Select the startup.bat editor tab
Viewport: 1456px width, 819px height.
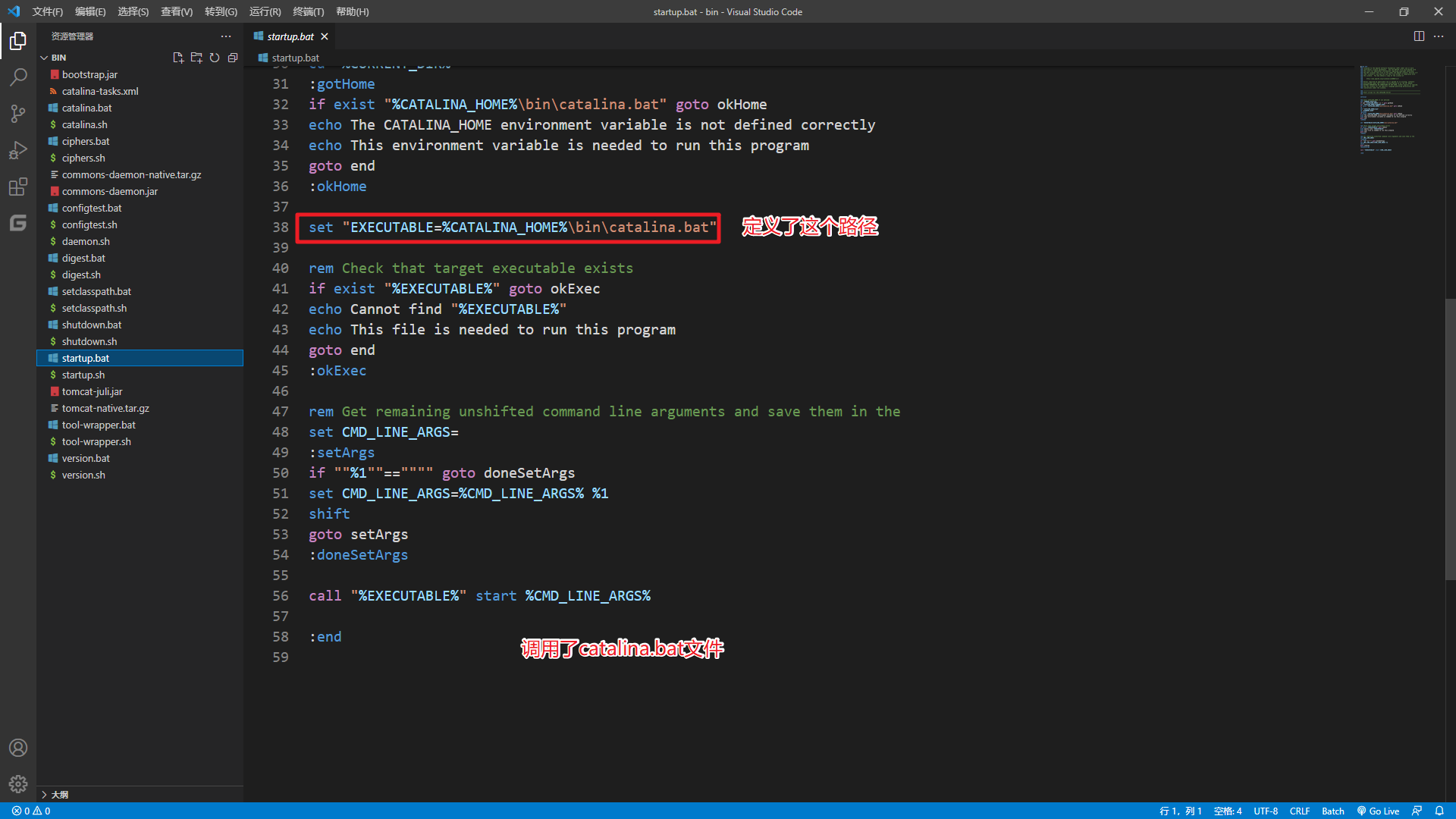pos(290,36)
